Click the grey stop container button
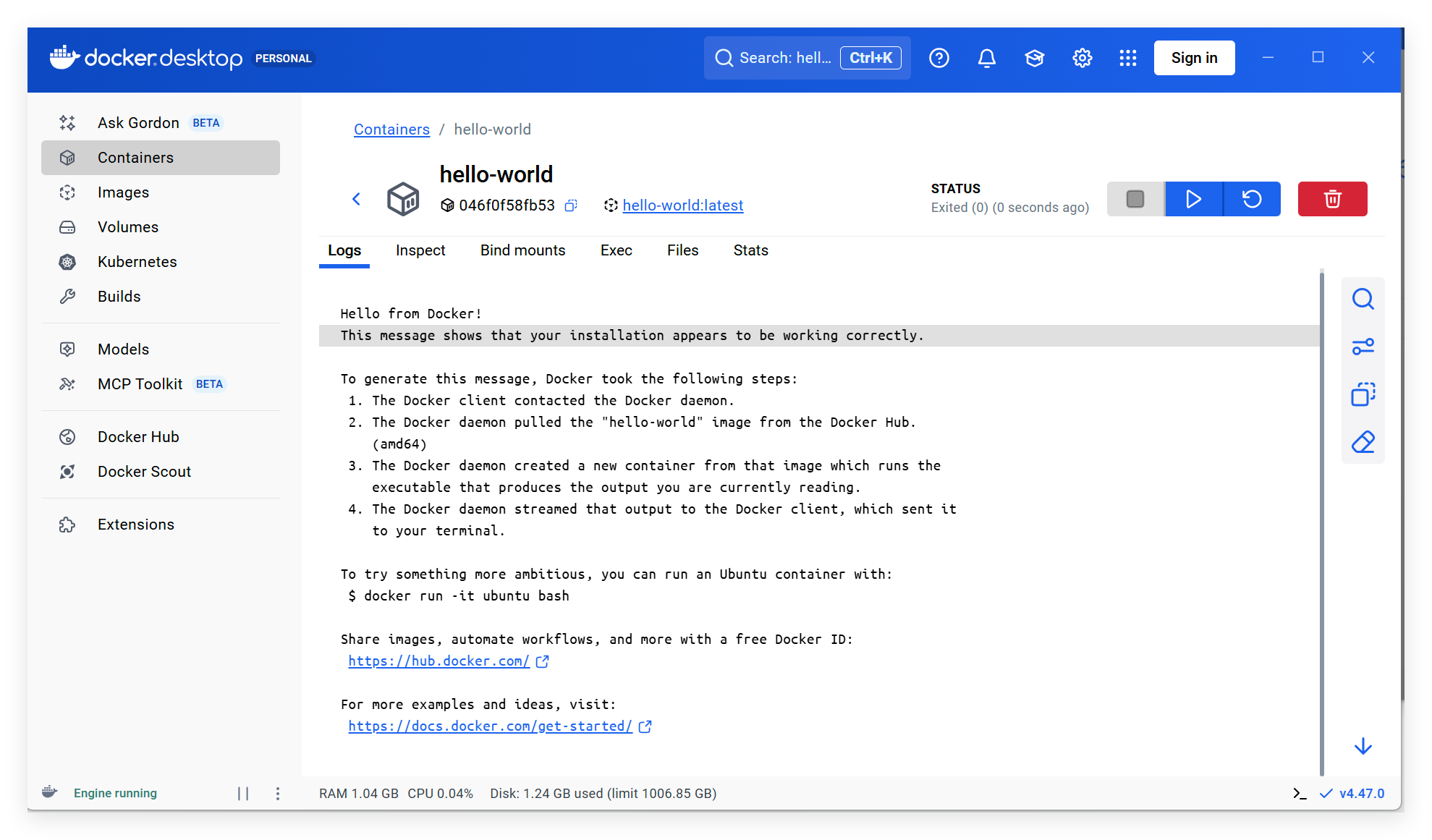1432x840 pixels. click(1135, 199)
